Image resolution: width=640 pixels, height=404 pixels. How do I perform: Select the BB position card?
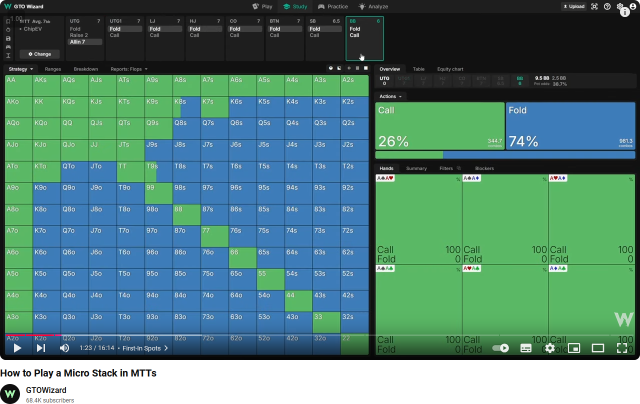click(x=364, y=38)
